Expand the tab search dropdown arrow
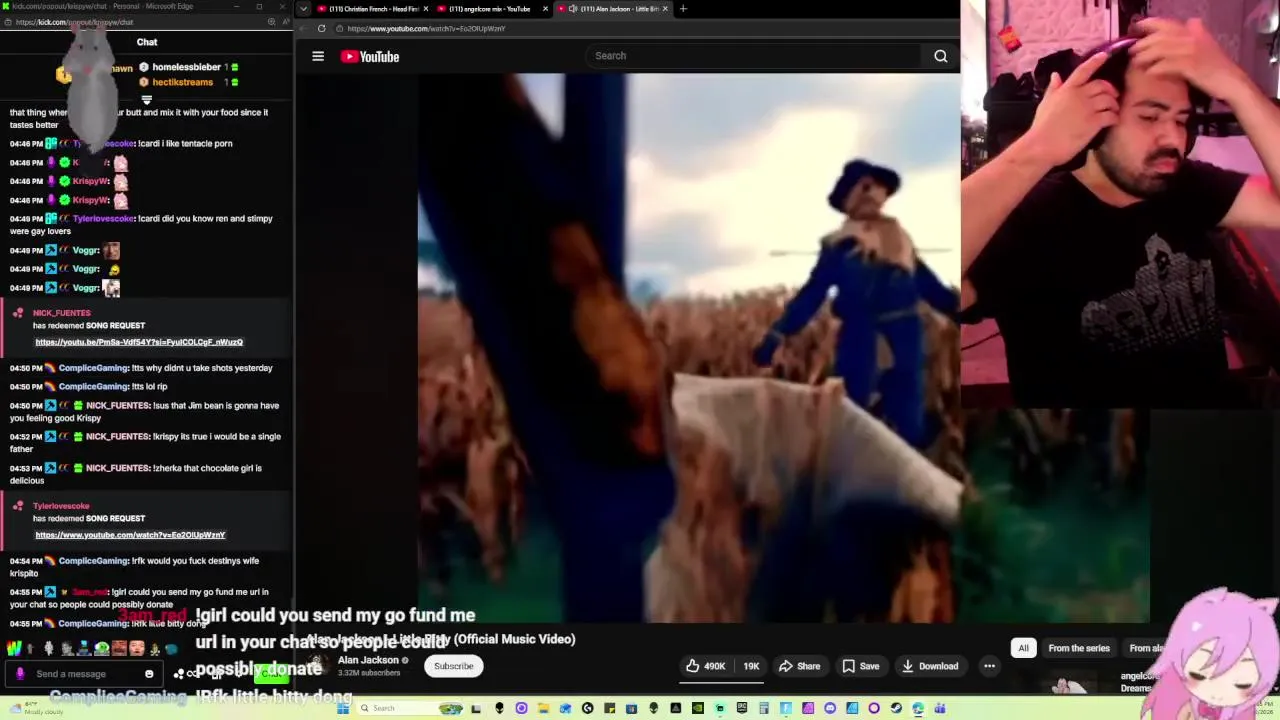 [303, 9]
